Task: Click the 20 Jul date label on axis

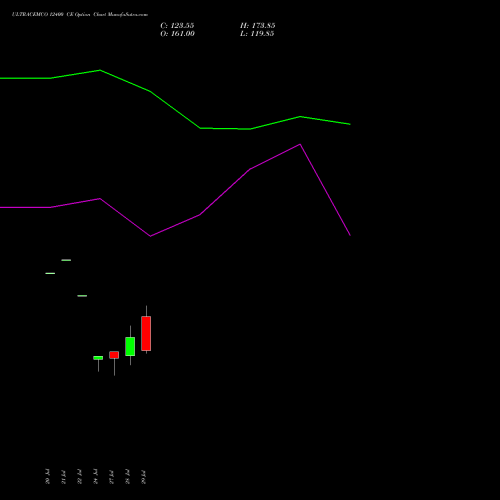Action: point(48,477)
